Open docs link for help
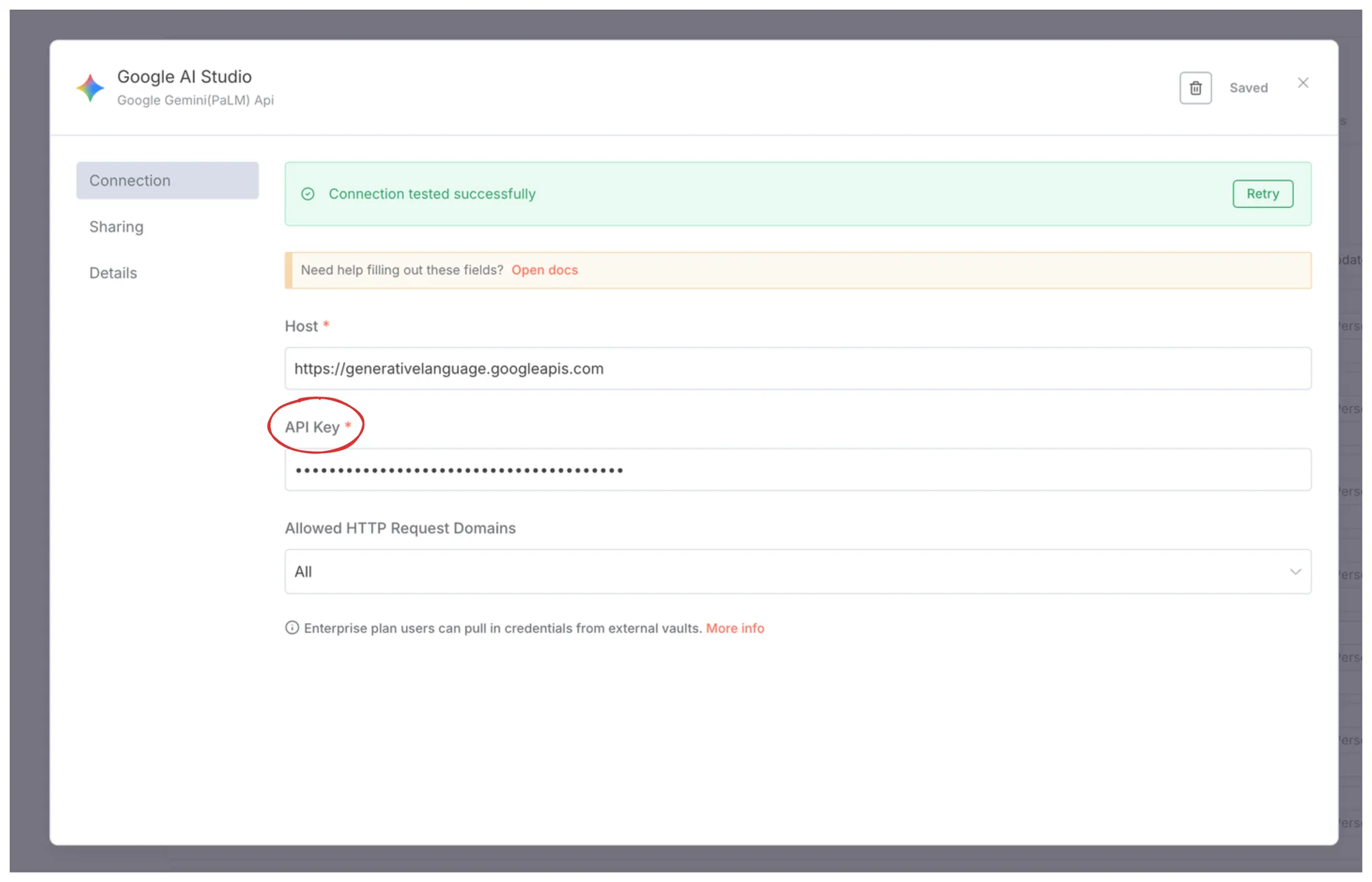Image resolution: width=1372 pixels, height=882 pixels. point(544,270)
